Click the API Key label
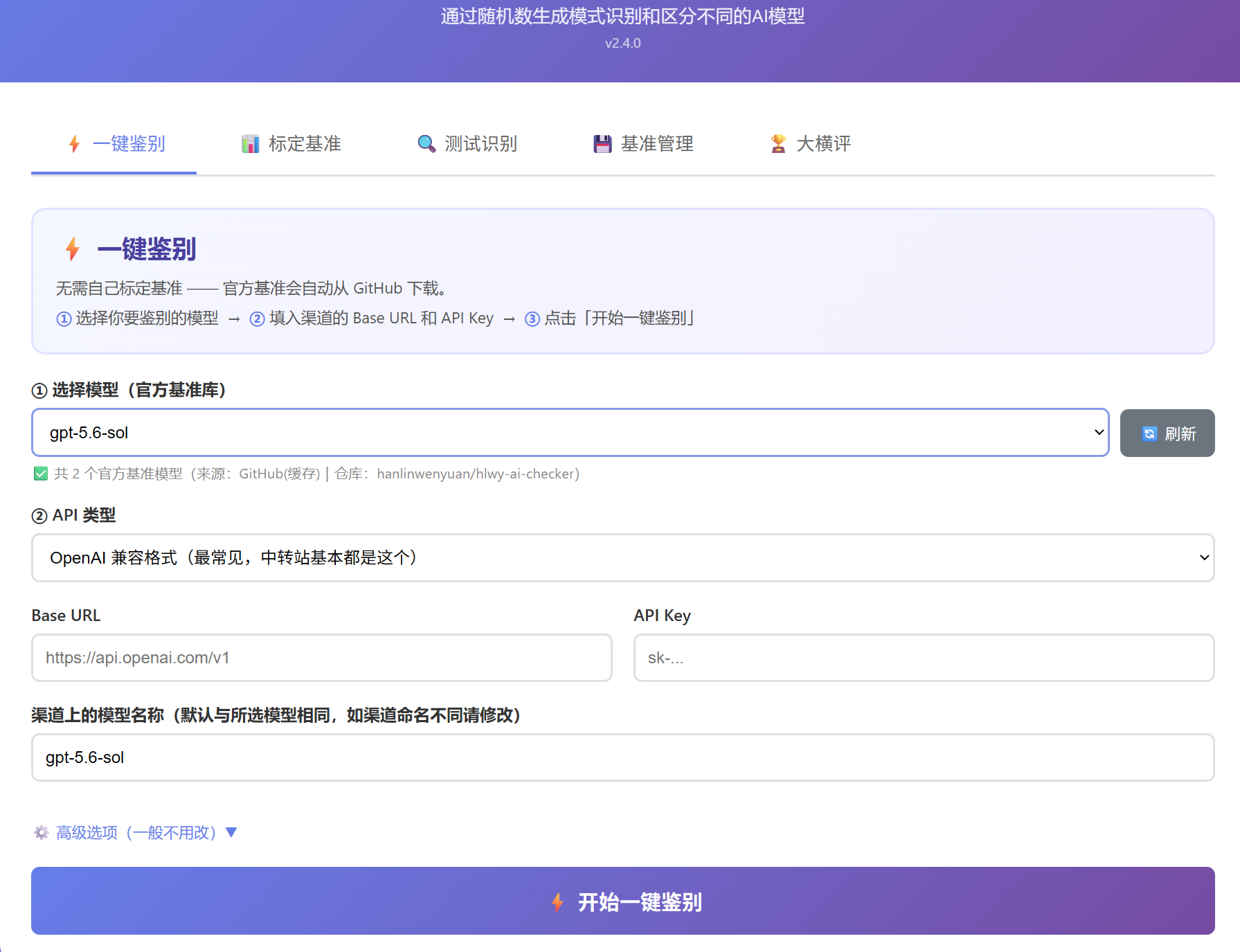1240x952 pixels. click(662, 616)
